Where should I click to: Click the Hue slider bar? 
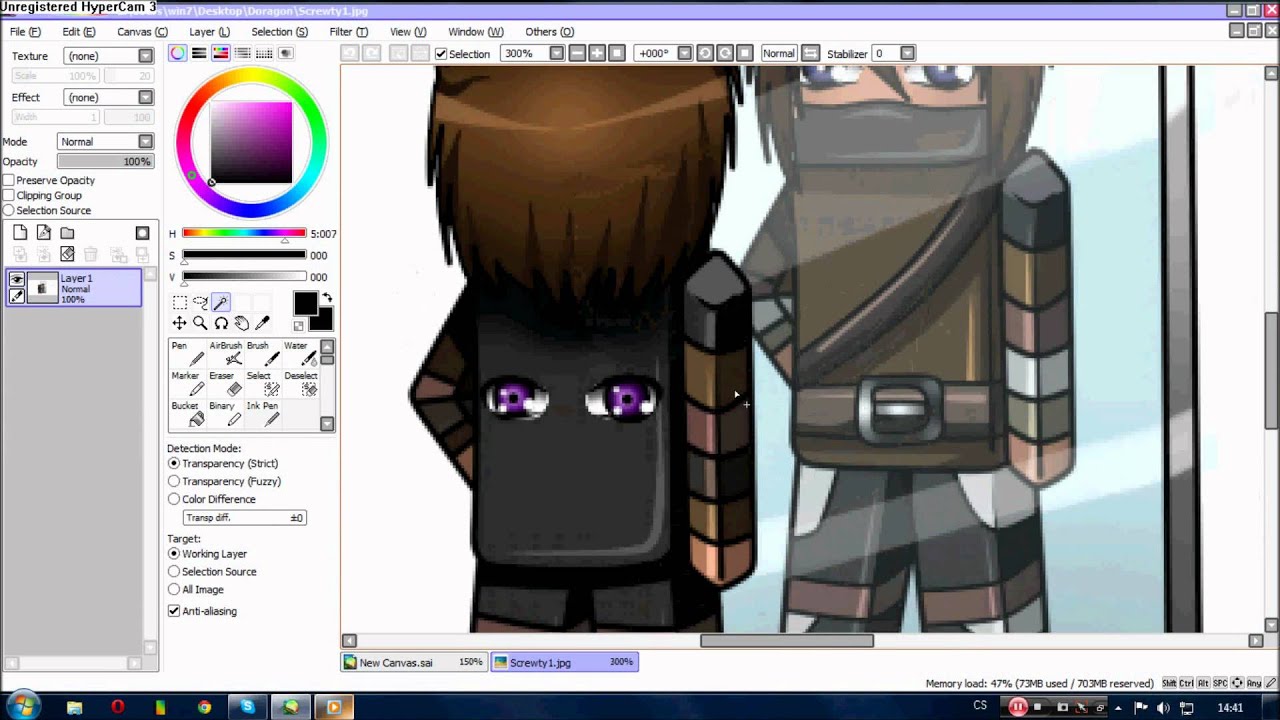(x=244, y=234)
